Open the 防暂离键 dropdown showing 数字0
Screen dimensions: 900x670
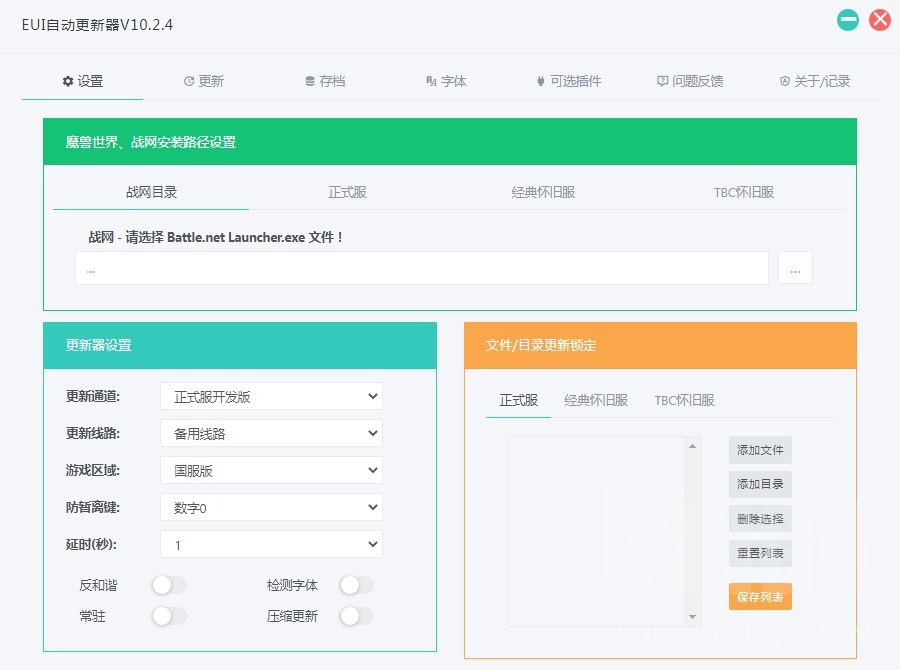(x=270, y=507)
